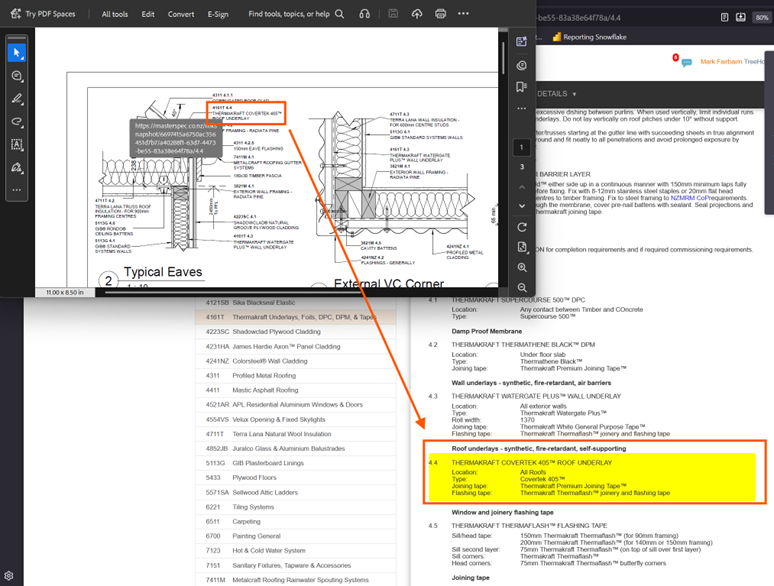Open the bookmarks panel icon
Image resolution: width=774 pixels, height=586 pixels.
(522, 87)
